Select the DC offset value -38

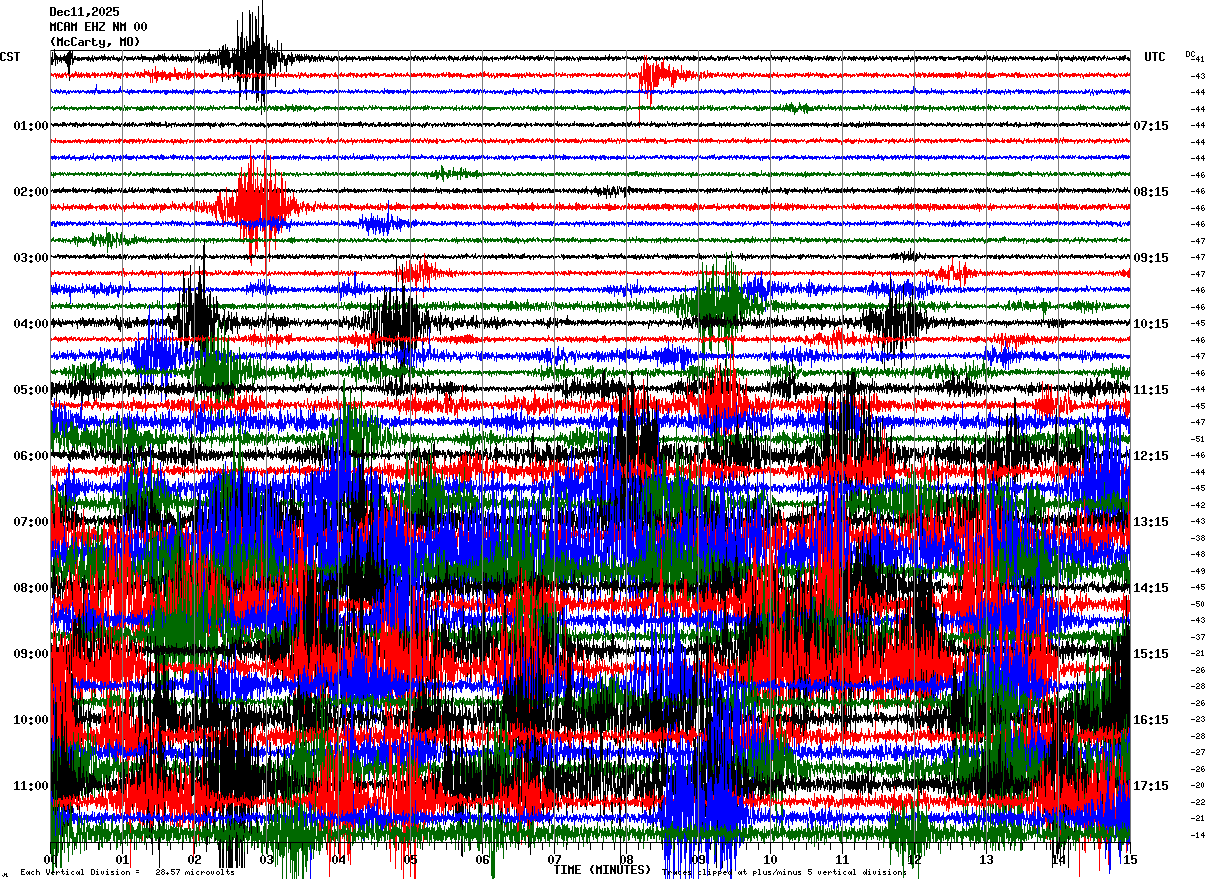[1197, 538]
